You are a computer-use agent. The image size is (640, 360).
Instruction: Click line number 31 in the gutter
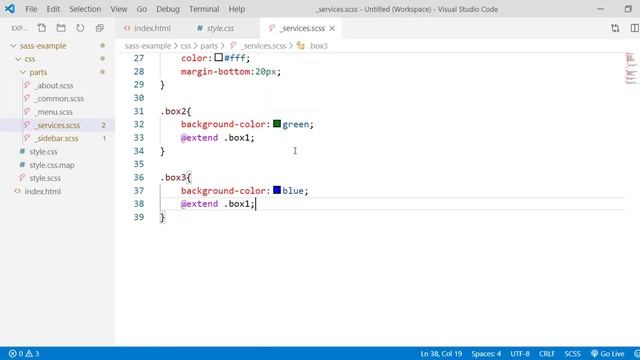point(139,111)
